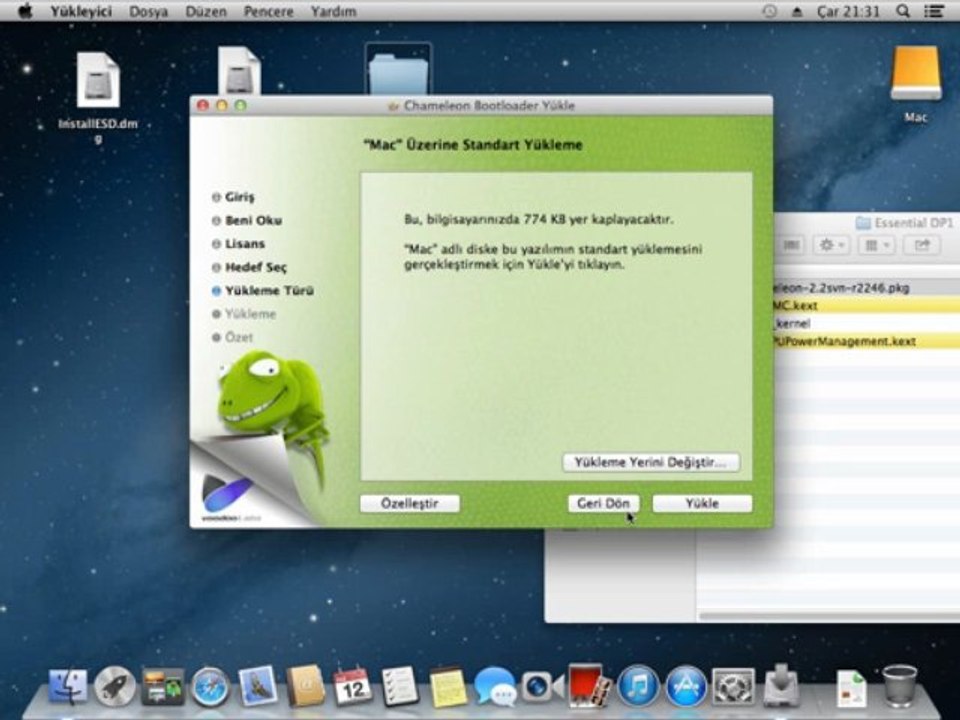Click eject icon in menu bar

coord(797,11)
